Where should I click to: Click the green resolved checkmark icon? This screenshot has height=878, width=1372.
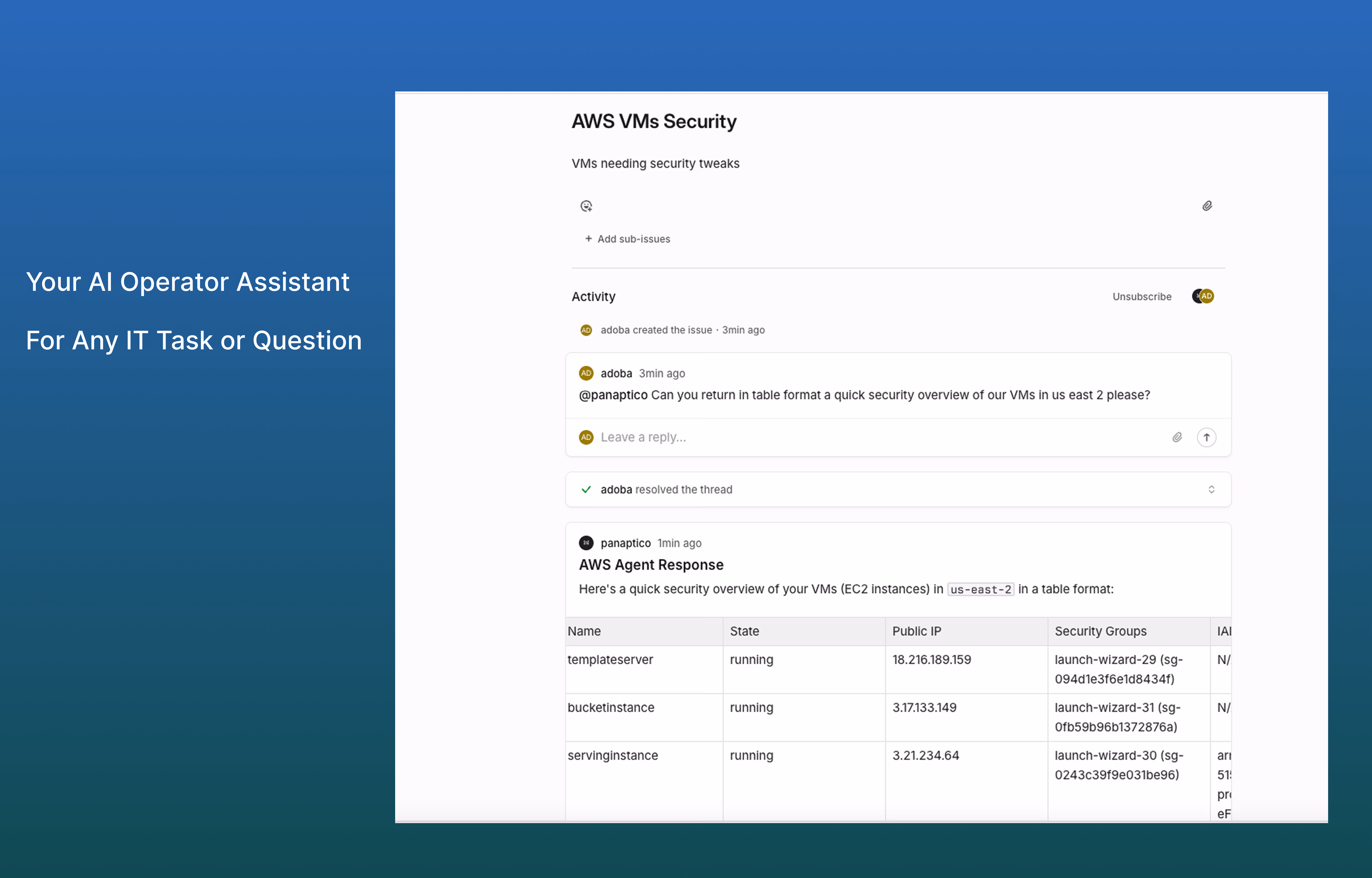pyautogui.click(x=586, y=490)
